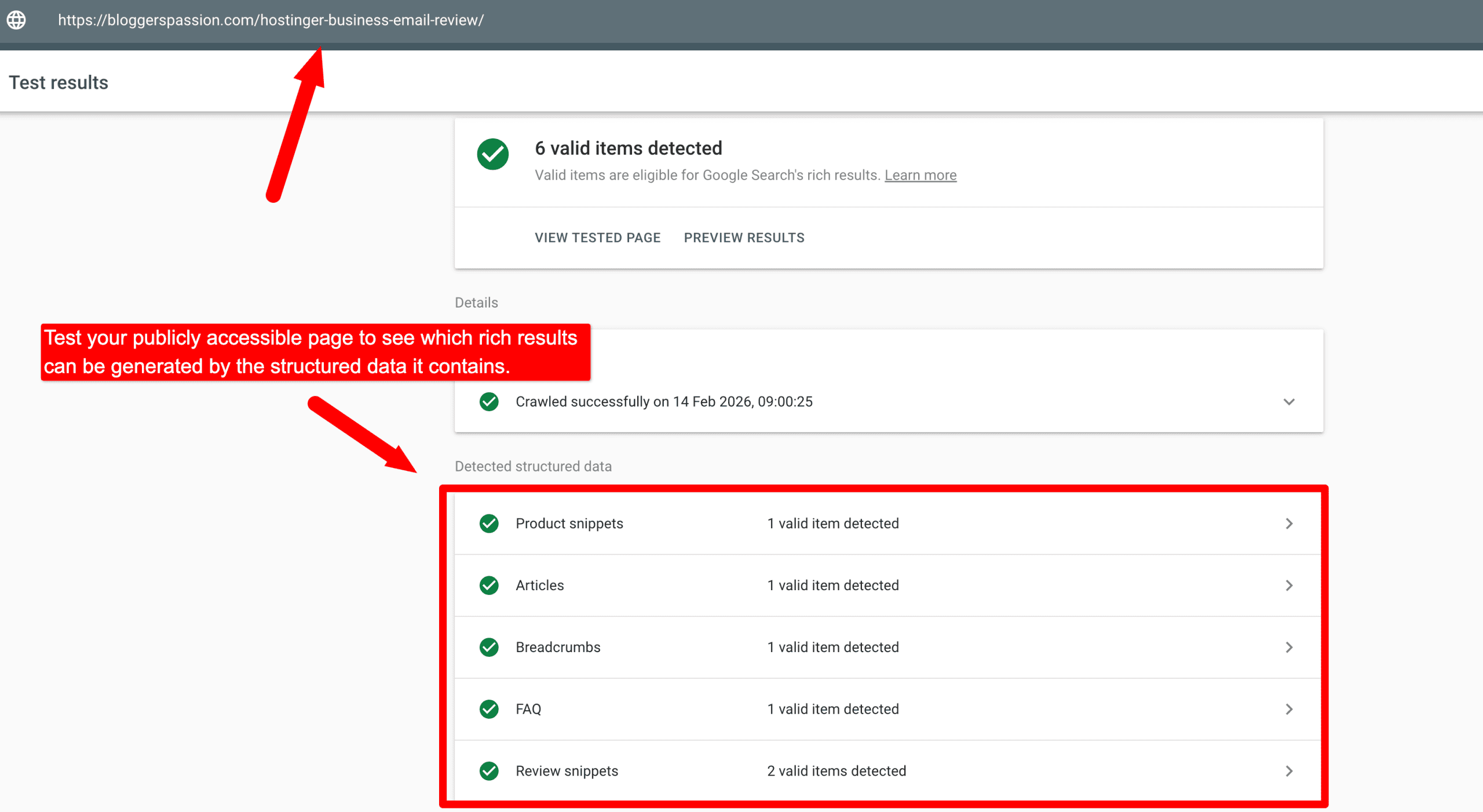
Task: Open Breadcrumbs details via right chevron
Action: click(x=1289, y=647)
